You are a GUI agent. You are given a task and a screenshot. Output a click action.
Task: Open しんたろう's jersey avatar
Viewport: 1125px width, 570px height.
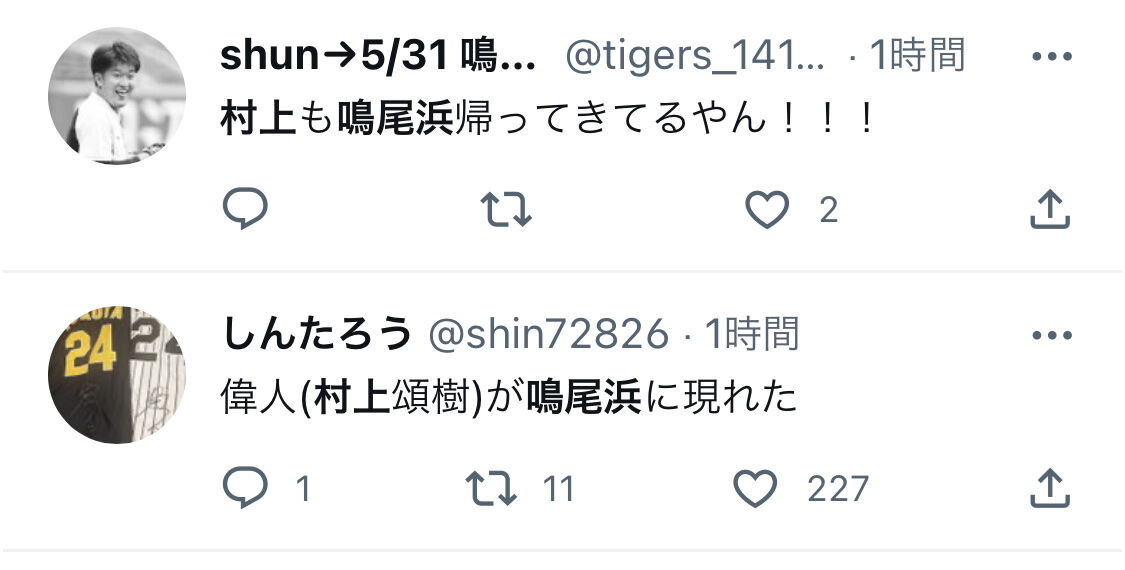(x=117, y=375)
